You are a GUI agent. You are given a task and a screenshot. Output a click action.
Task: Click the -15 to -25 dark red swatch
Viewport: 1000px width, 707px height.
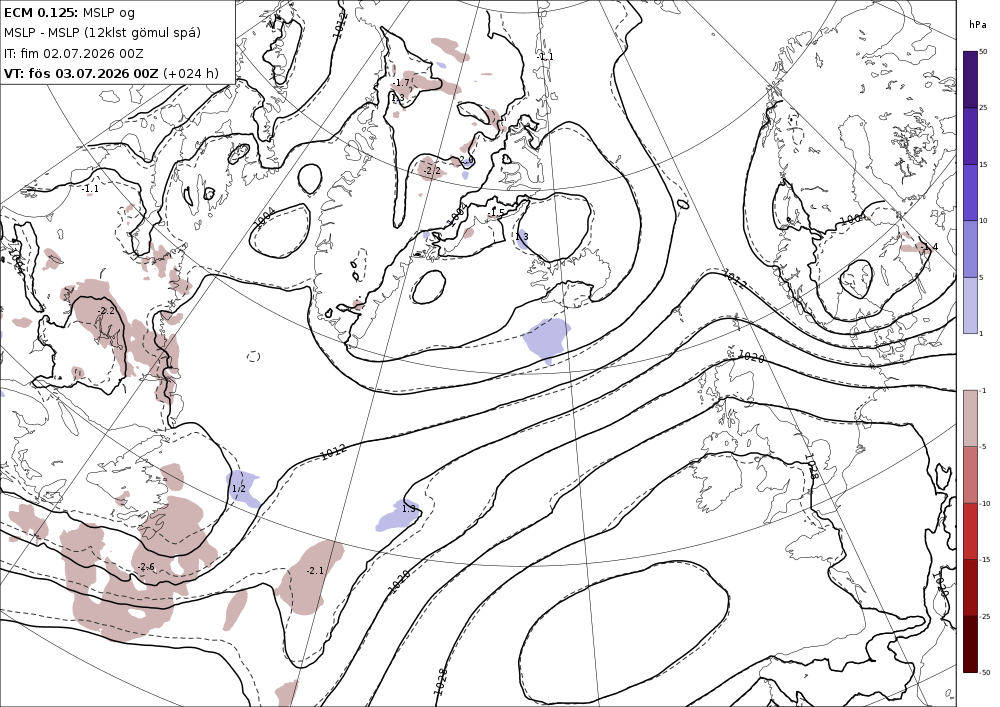[970, 588]
